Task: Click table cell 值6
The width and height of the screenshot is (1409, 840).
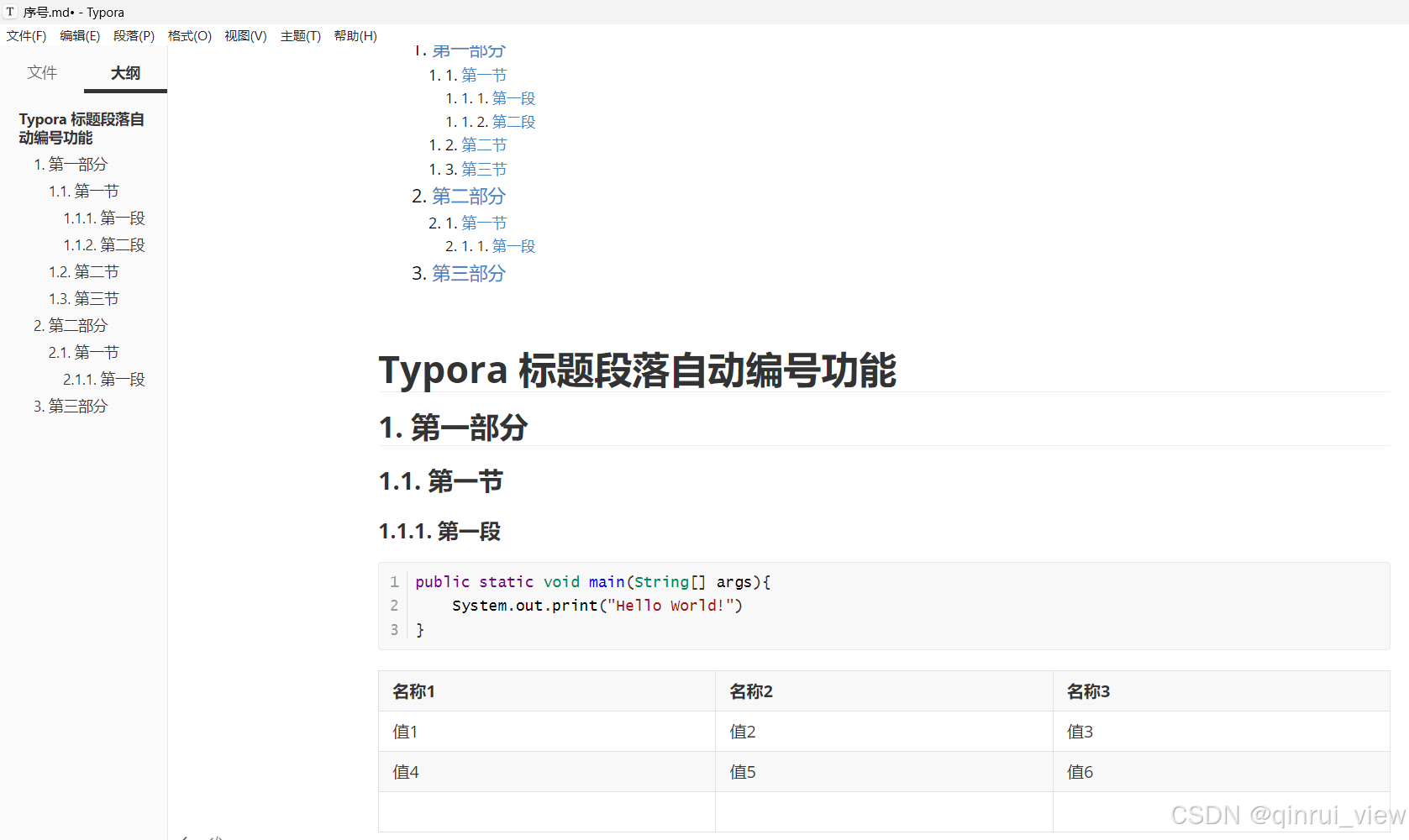Action: pyautogui.click(x=1222, y=772)
